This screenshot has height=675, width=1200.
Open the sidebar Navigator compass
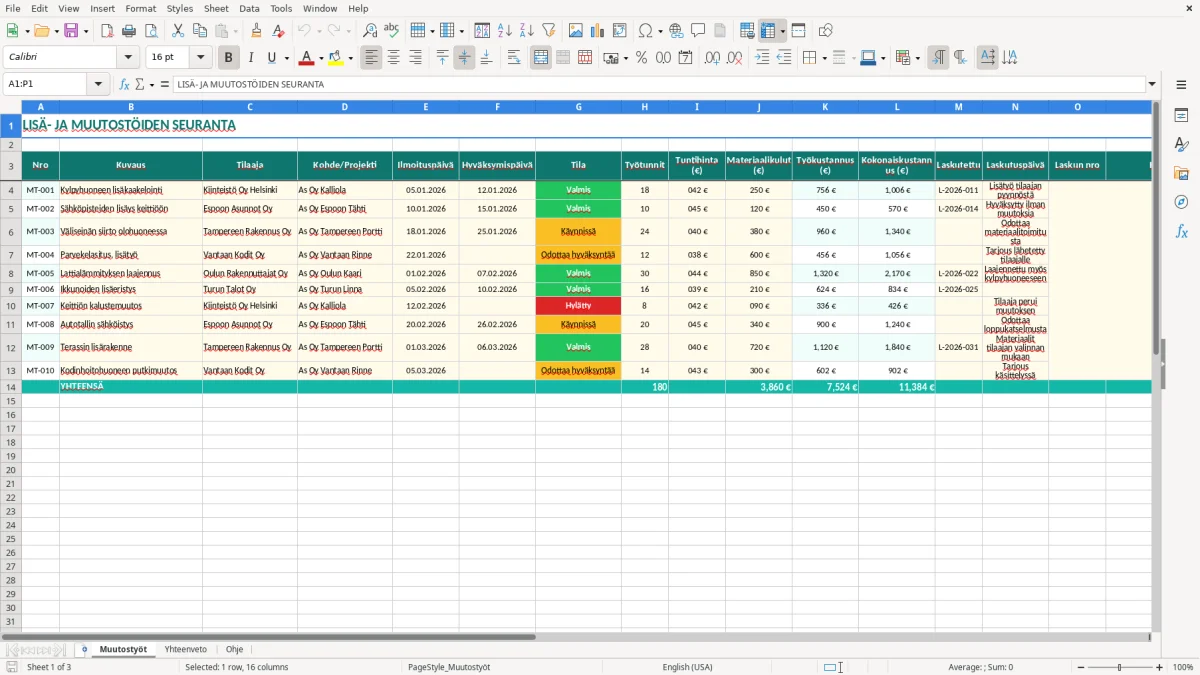pyautogui.click(x=1182, y=202)
